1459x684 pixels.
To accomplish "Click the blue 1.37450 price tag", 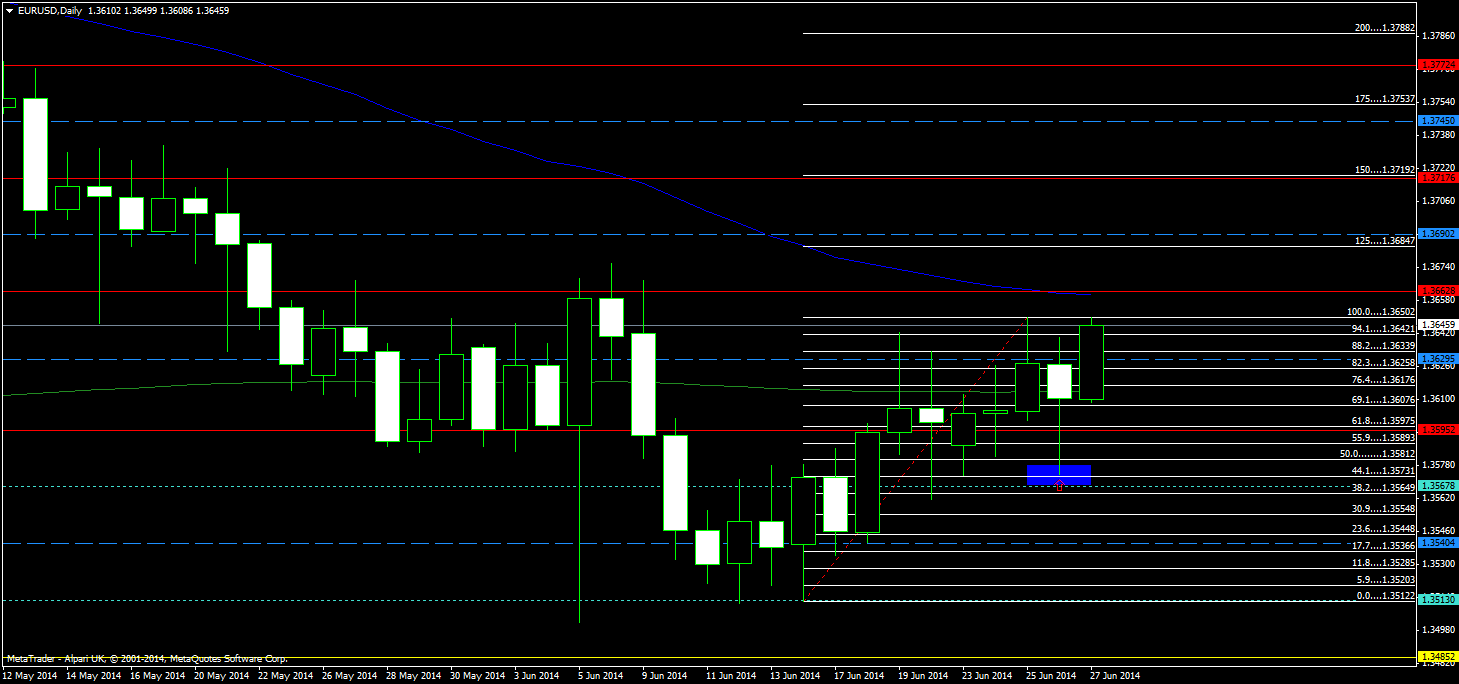I will (1439, 120).
